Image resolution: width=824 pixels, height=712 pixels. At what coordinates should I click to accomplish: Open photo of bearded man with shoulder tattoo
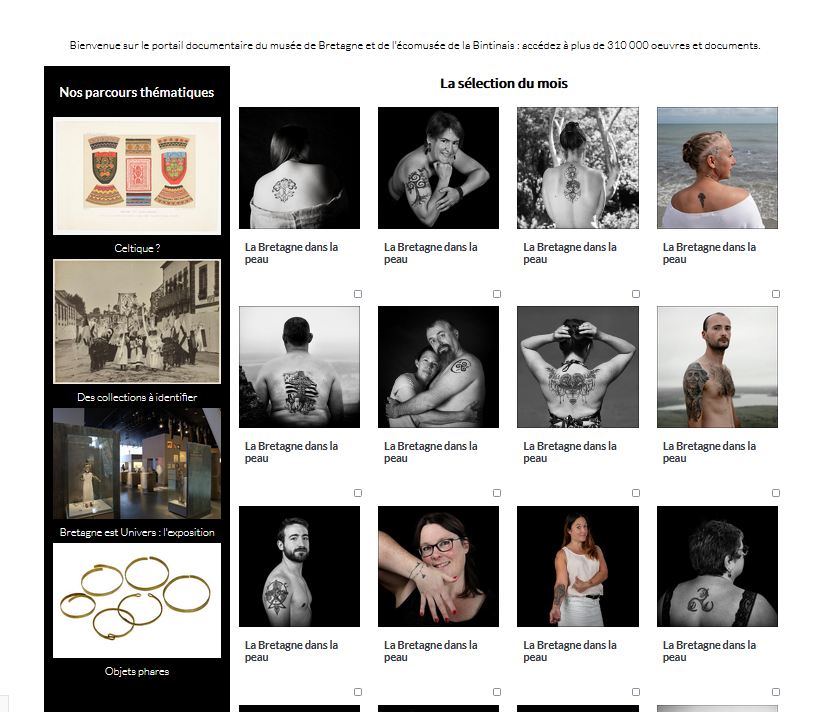(300, 566)
